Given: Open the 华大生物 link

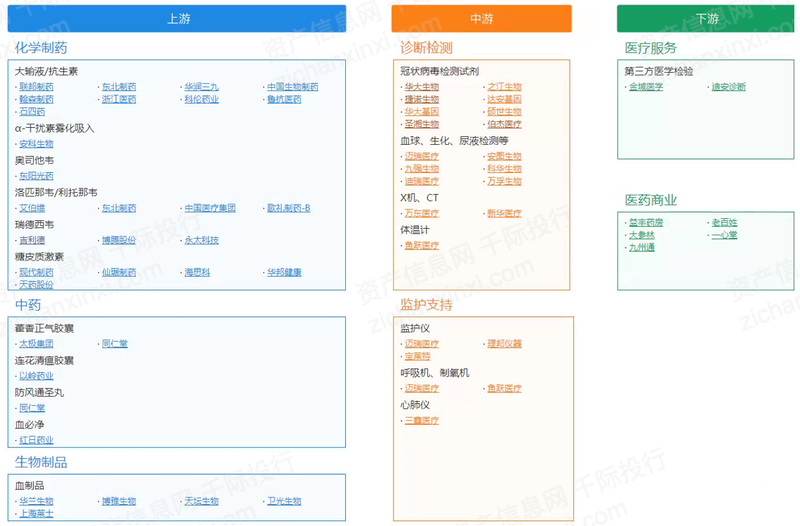Looking at the screenshot, I should coord(422,87).
